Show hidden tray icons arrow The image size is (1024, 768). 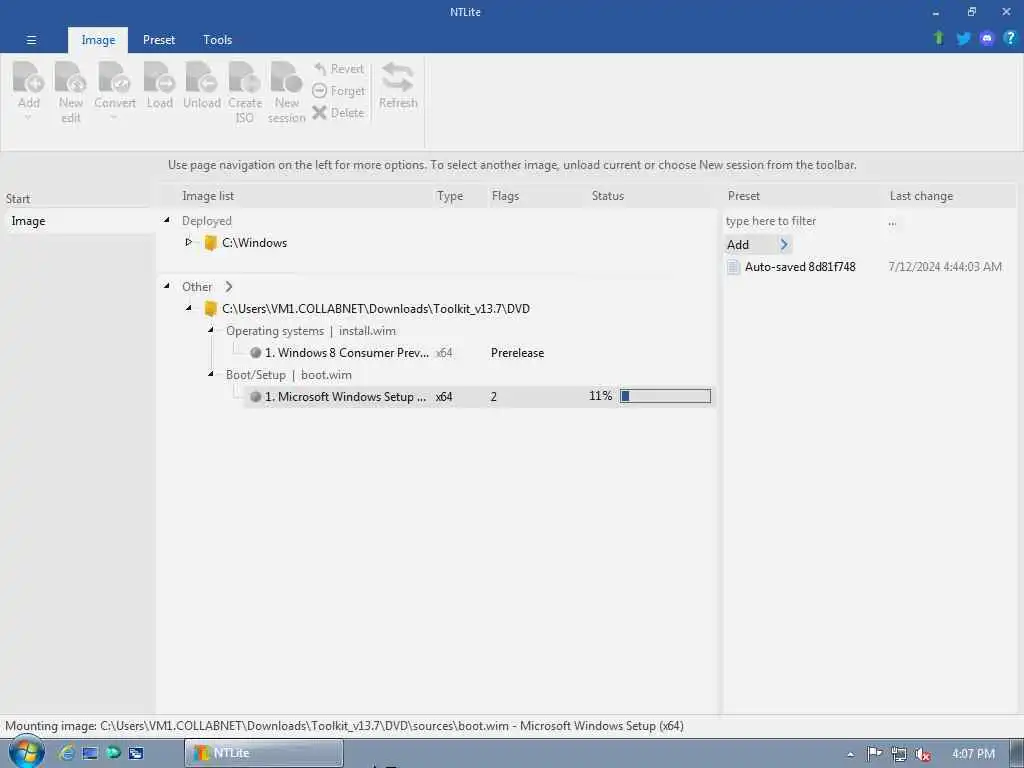(x=850, y=754)
